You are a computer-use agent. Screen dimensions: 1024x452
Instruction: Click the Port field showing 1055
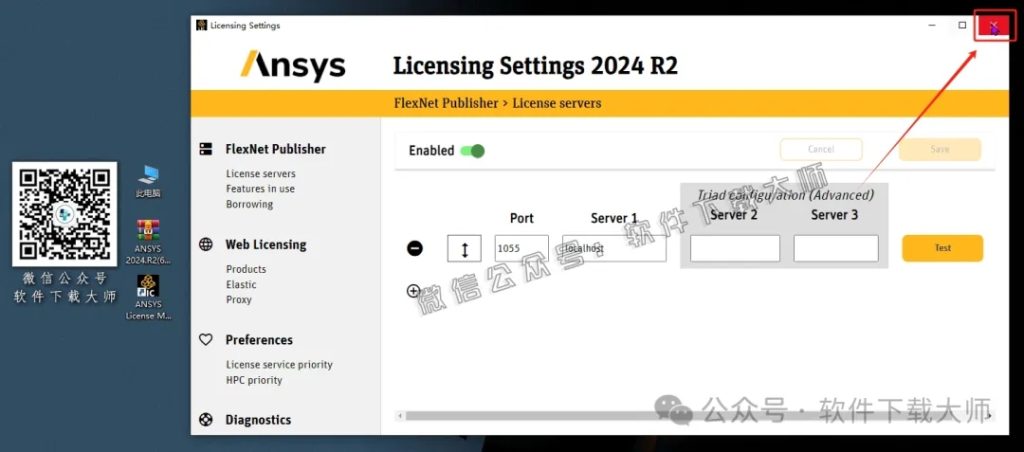pyautogui.click(x=521, y=249)
